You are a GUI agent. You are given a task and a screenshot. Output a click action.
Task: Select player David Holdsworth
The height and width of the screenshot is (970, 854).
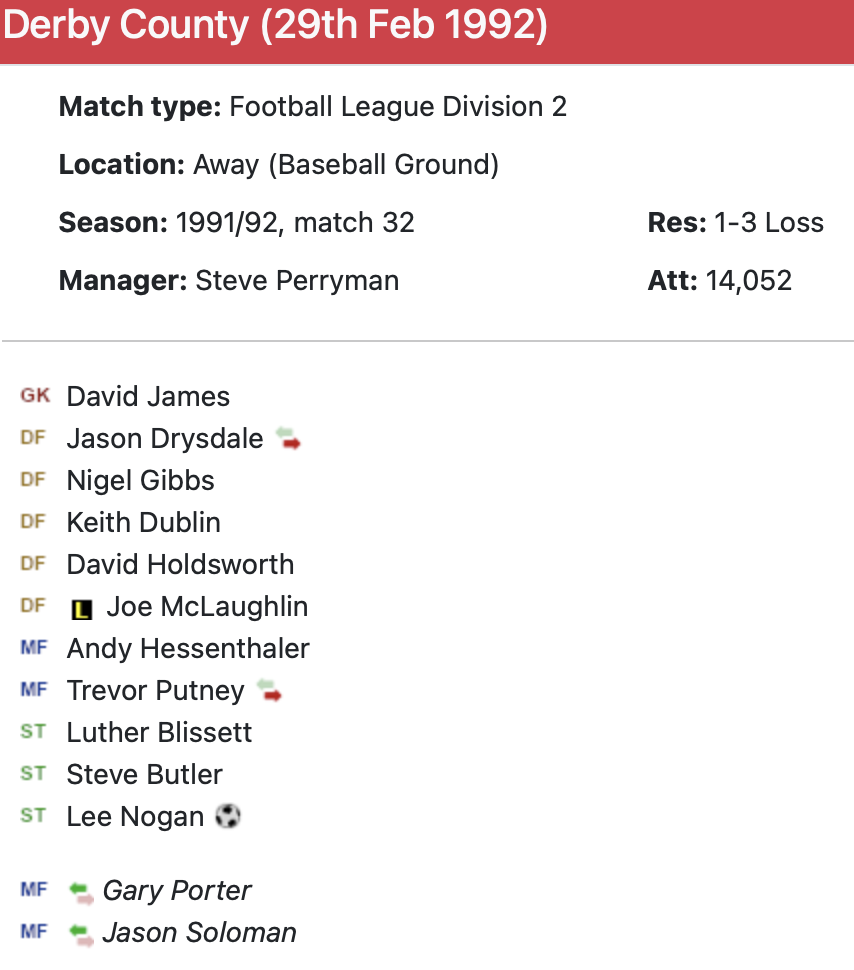pos(180,564)
